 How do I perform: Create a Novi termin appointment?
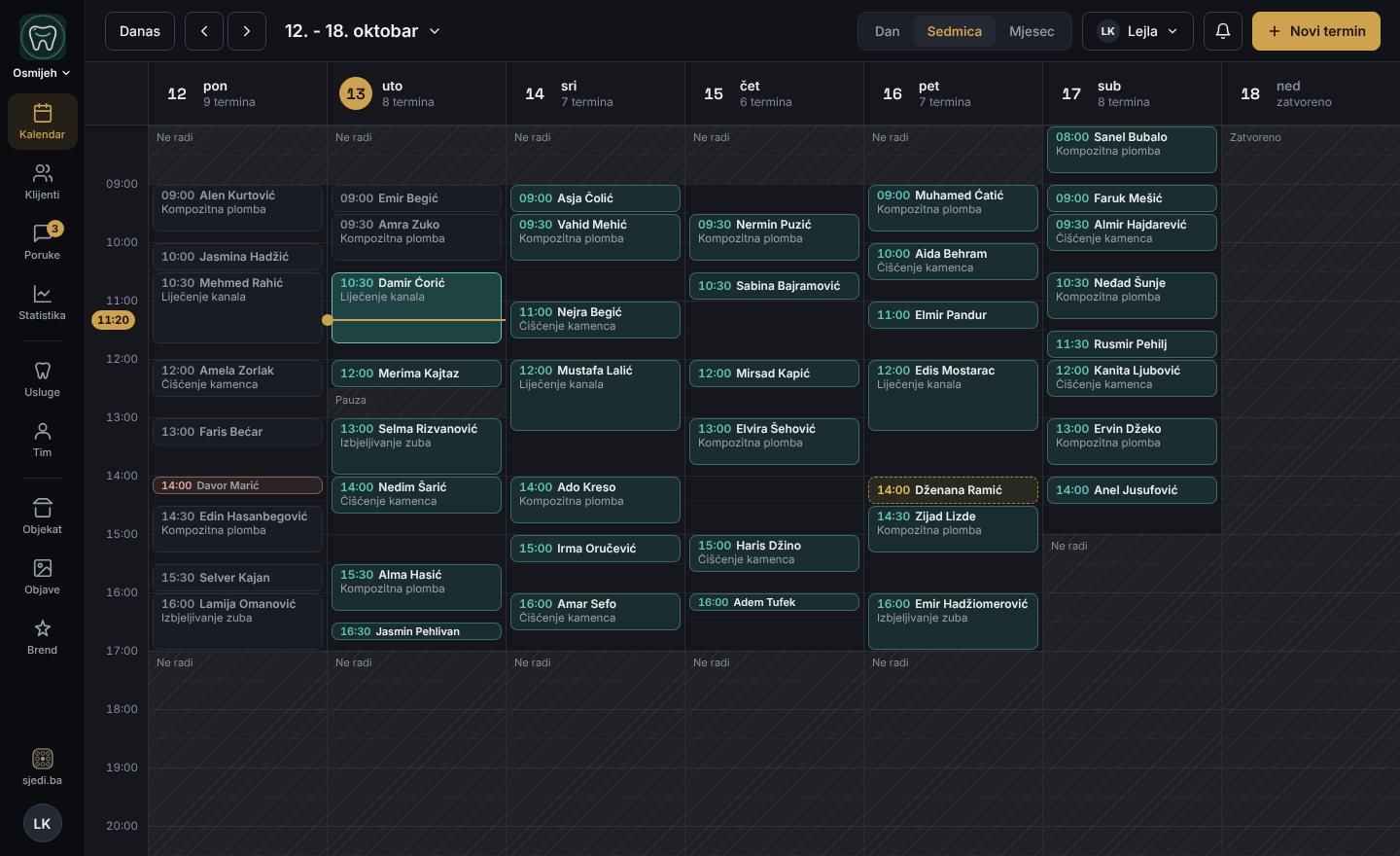tap(1316, 31)
